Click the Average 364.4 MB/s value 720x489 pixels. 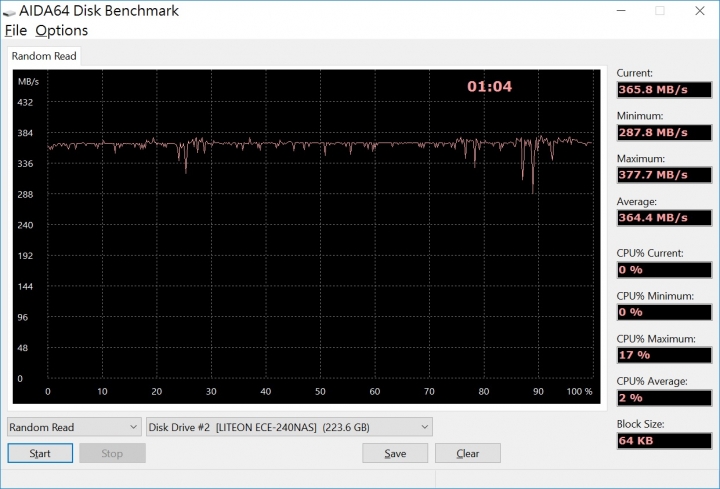(664, 218)
